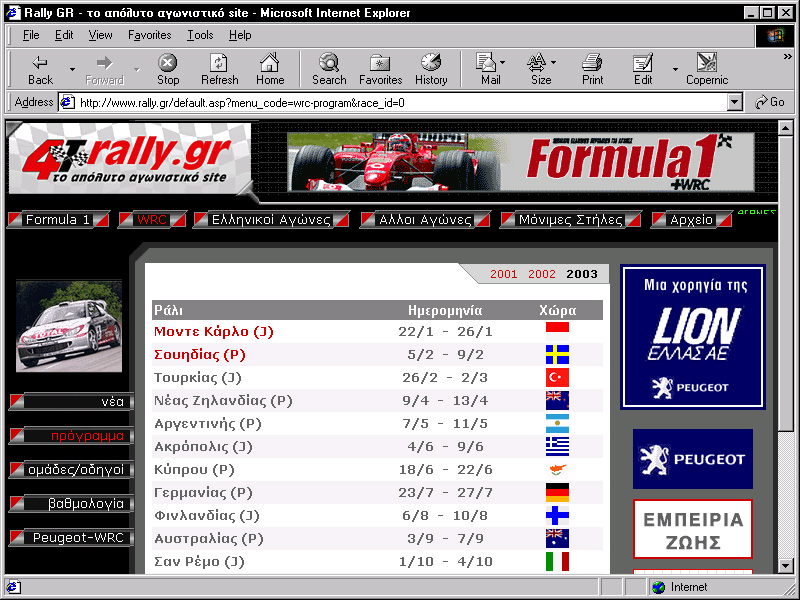
Task: Click the Sweden flag icon
Action: tap(557, 355)
